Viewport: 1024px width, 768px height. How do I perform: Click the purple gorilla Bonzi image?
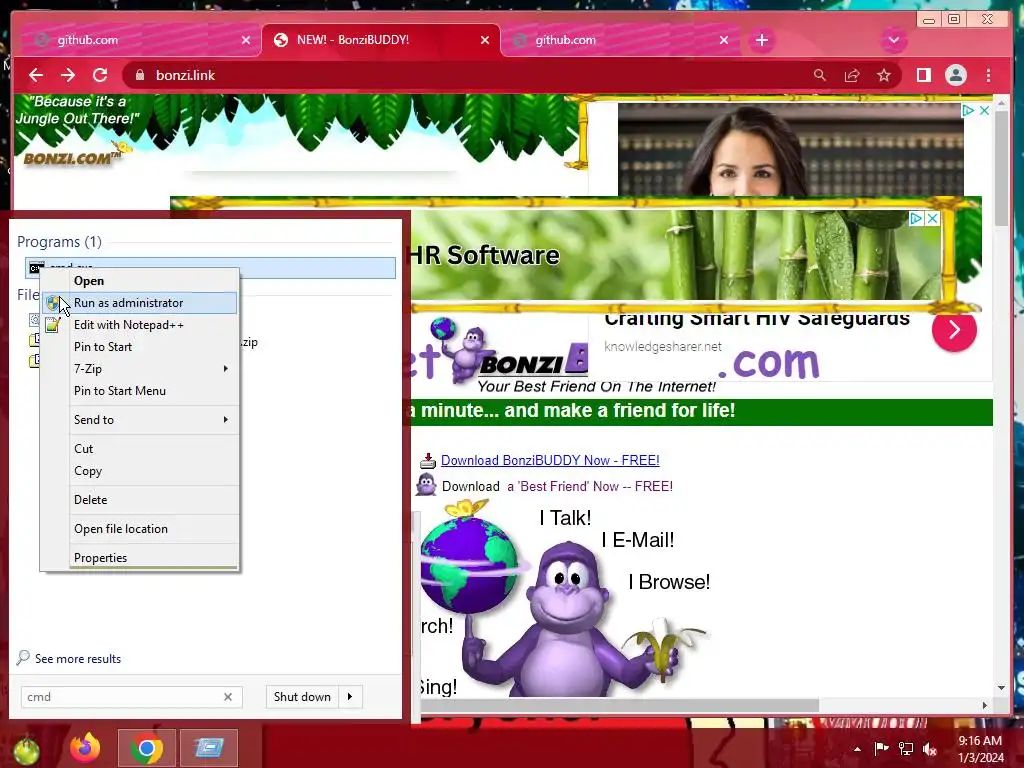coord(567,617)
